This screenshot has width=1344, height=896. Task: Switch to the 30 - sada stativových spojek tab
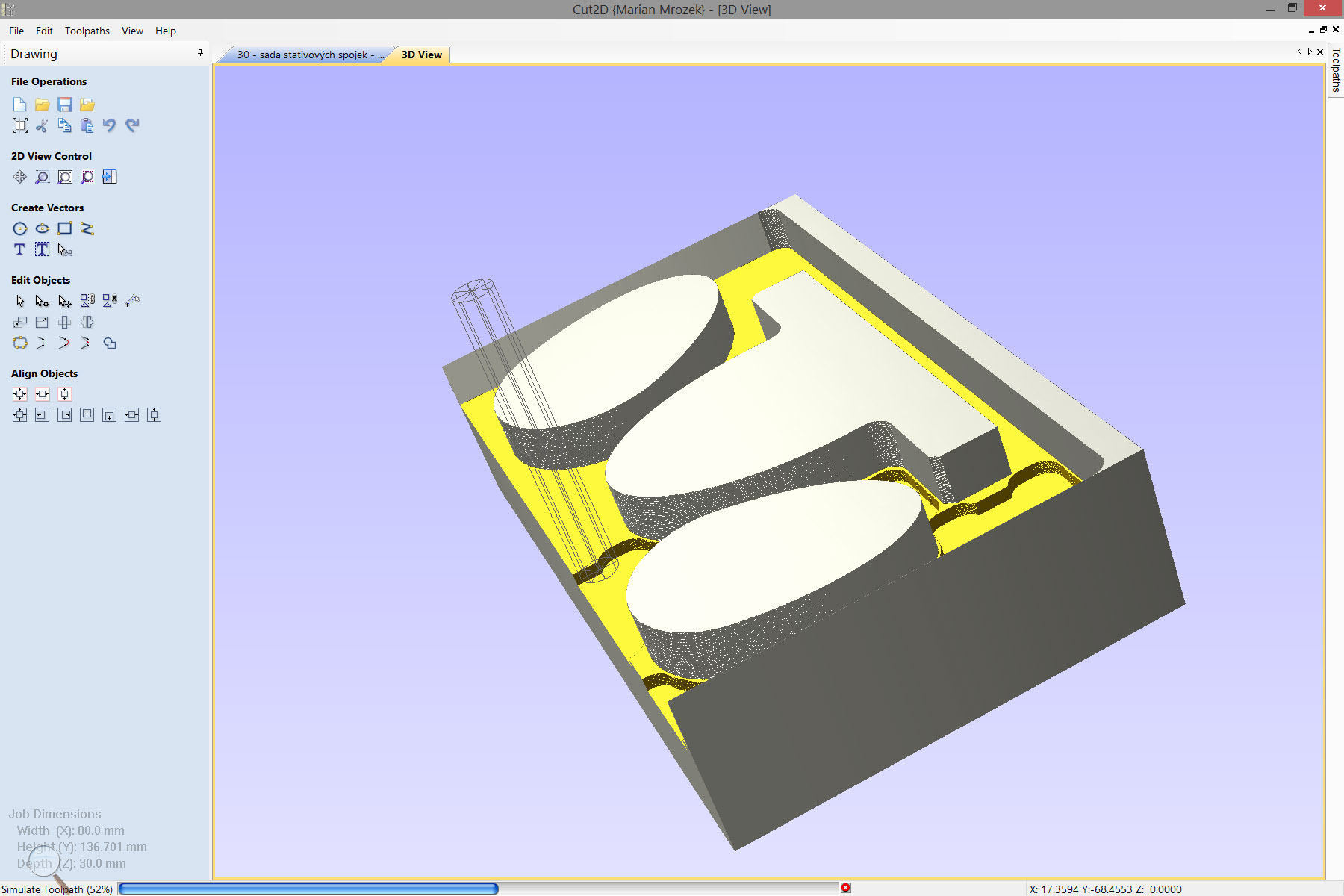click(309, 55)
